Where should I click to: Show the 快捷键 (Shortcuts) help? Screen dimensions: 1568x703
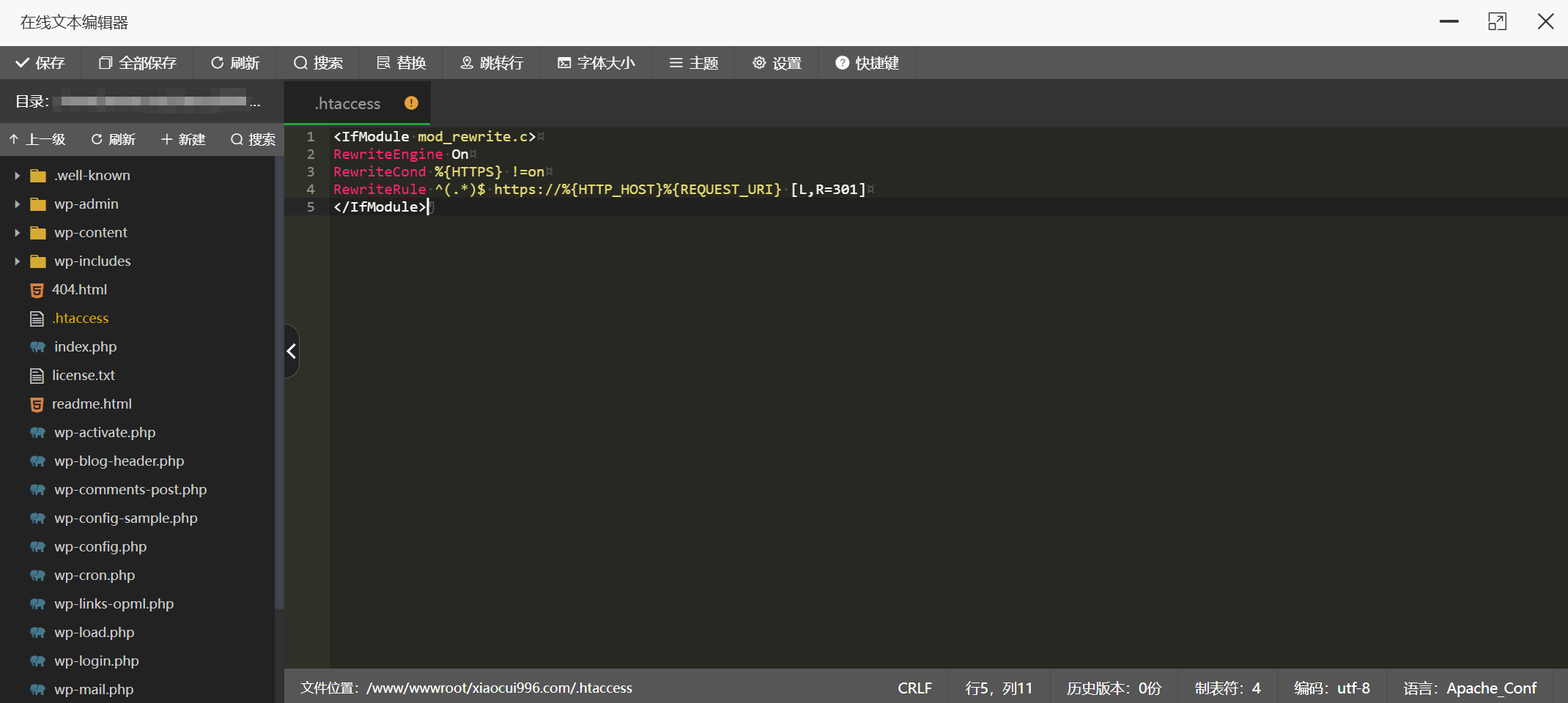click(867, 63)
